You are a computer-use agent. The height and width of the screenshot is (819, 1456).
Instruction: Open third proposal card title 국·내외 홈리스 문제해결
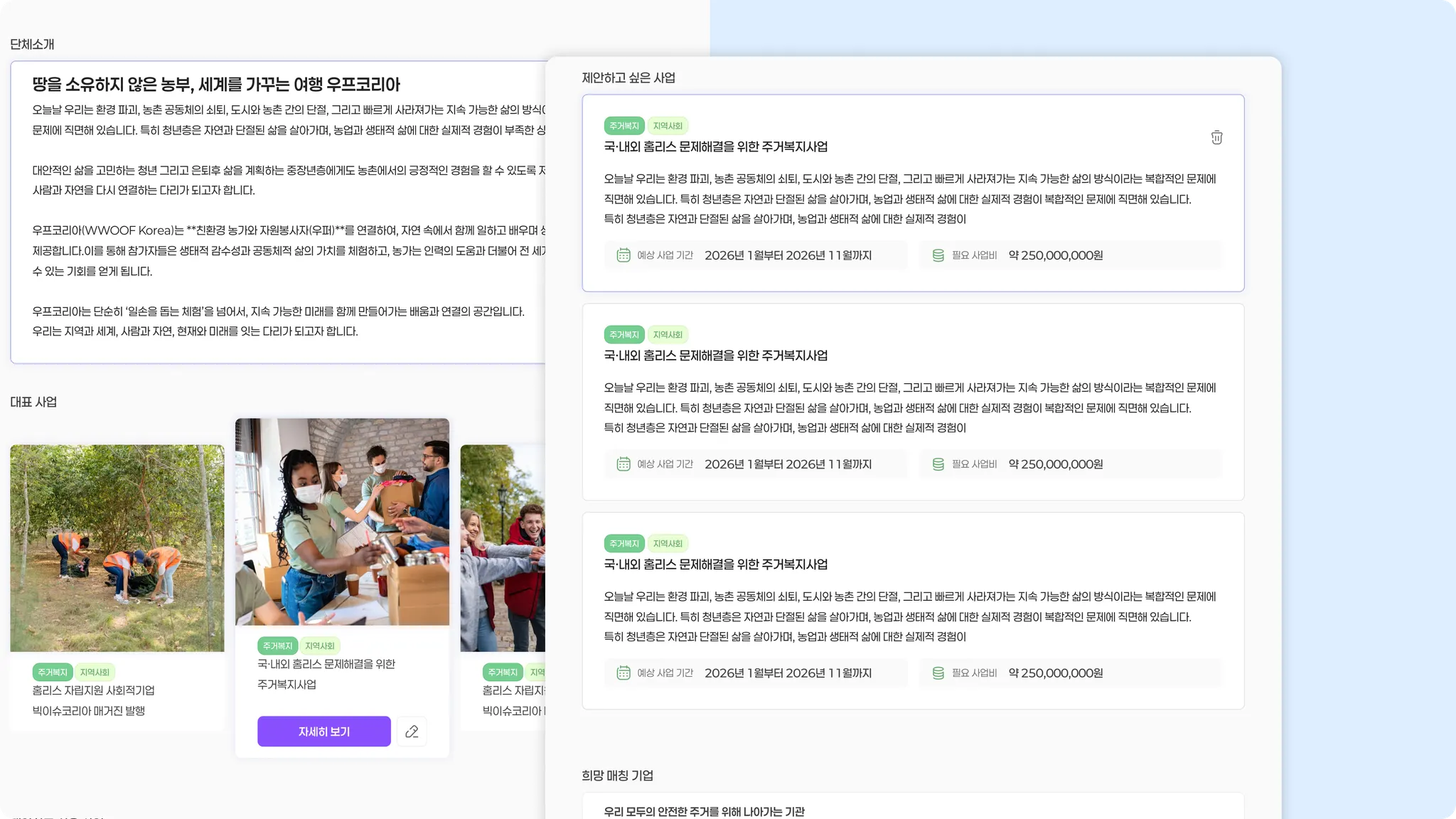(x=715, y=564)
